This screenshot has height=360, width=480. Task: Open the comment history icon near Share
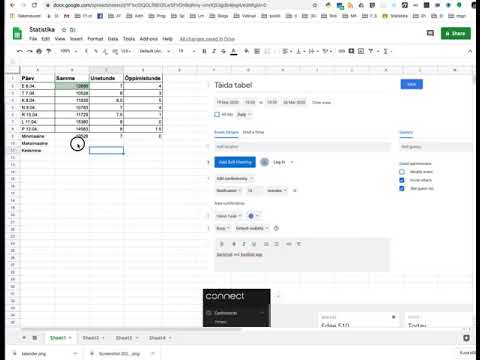[x=430, y=33]
